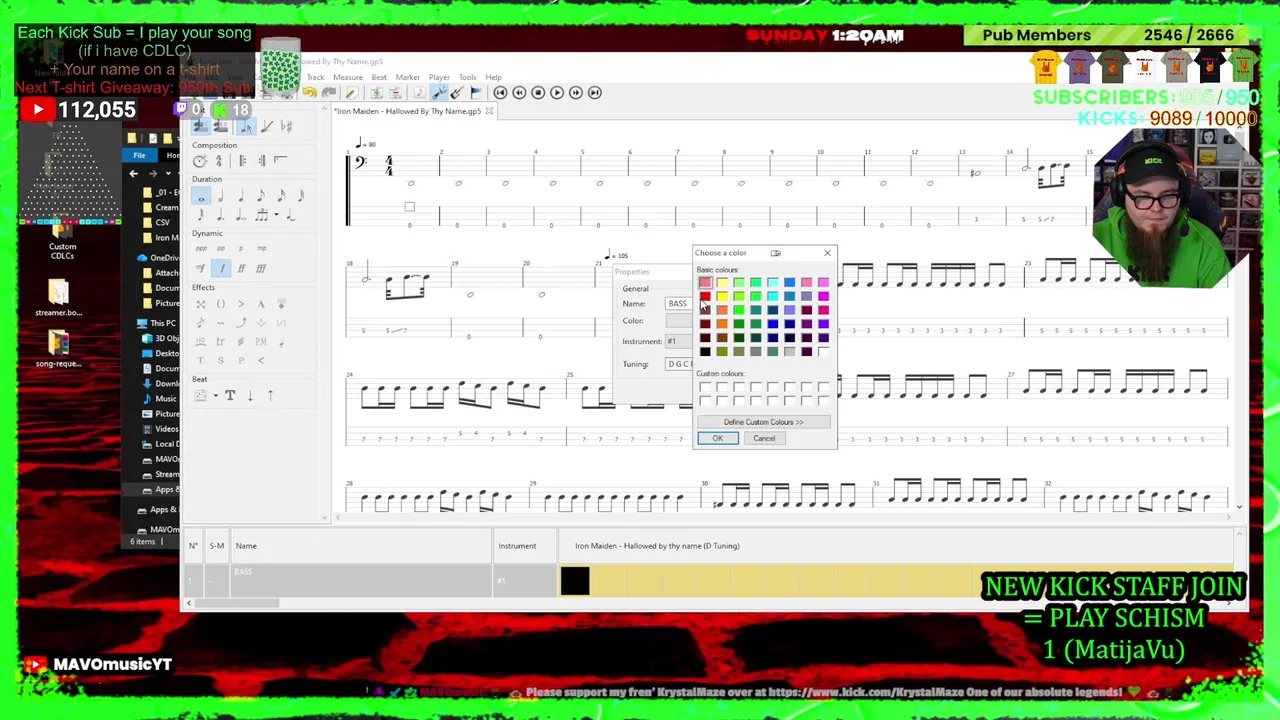Screen dimensions: 1280x720
Task: Open the chord icon in Beat panel
Action: 200,396
